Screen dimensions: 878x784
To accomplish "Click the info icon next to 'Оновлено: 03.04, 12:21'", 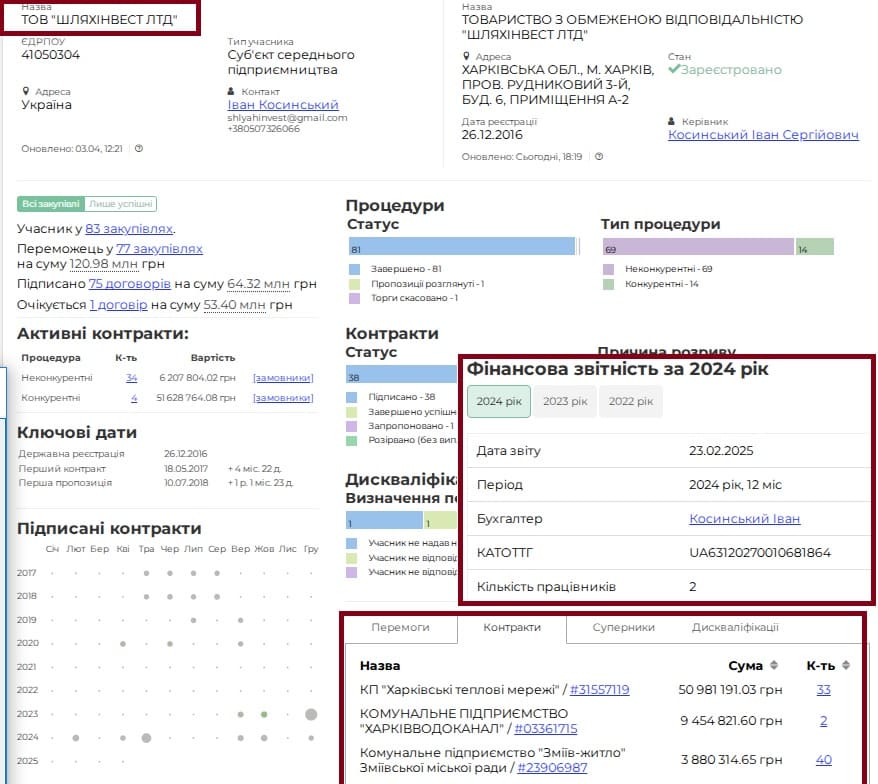I will pos(139,148).
